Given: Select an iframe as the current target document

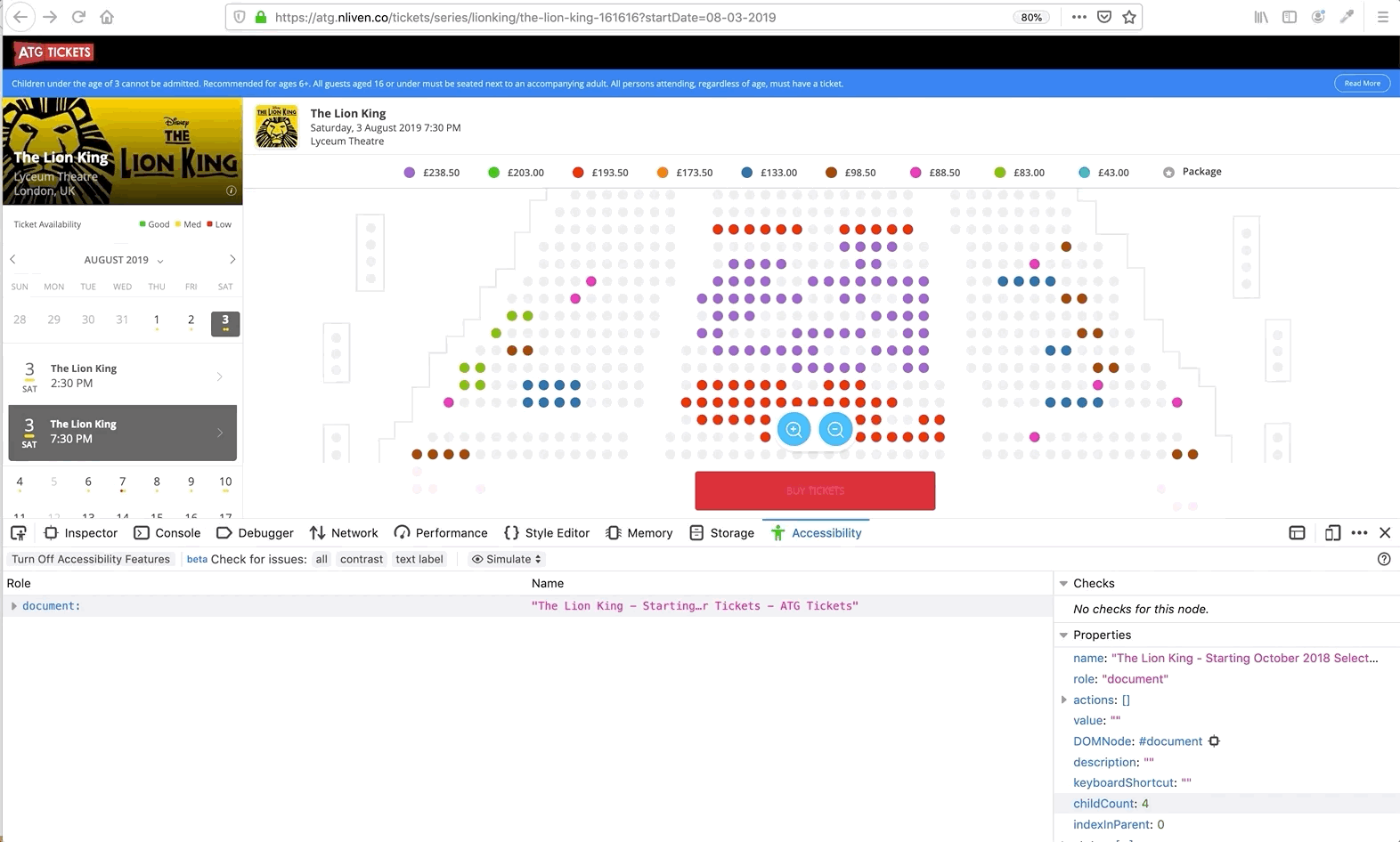Looking at the screenshot, I should pos(1297,533).
